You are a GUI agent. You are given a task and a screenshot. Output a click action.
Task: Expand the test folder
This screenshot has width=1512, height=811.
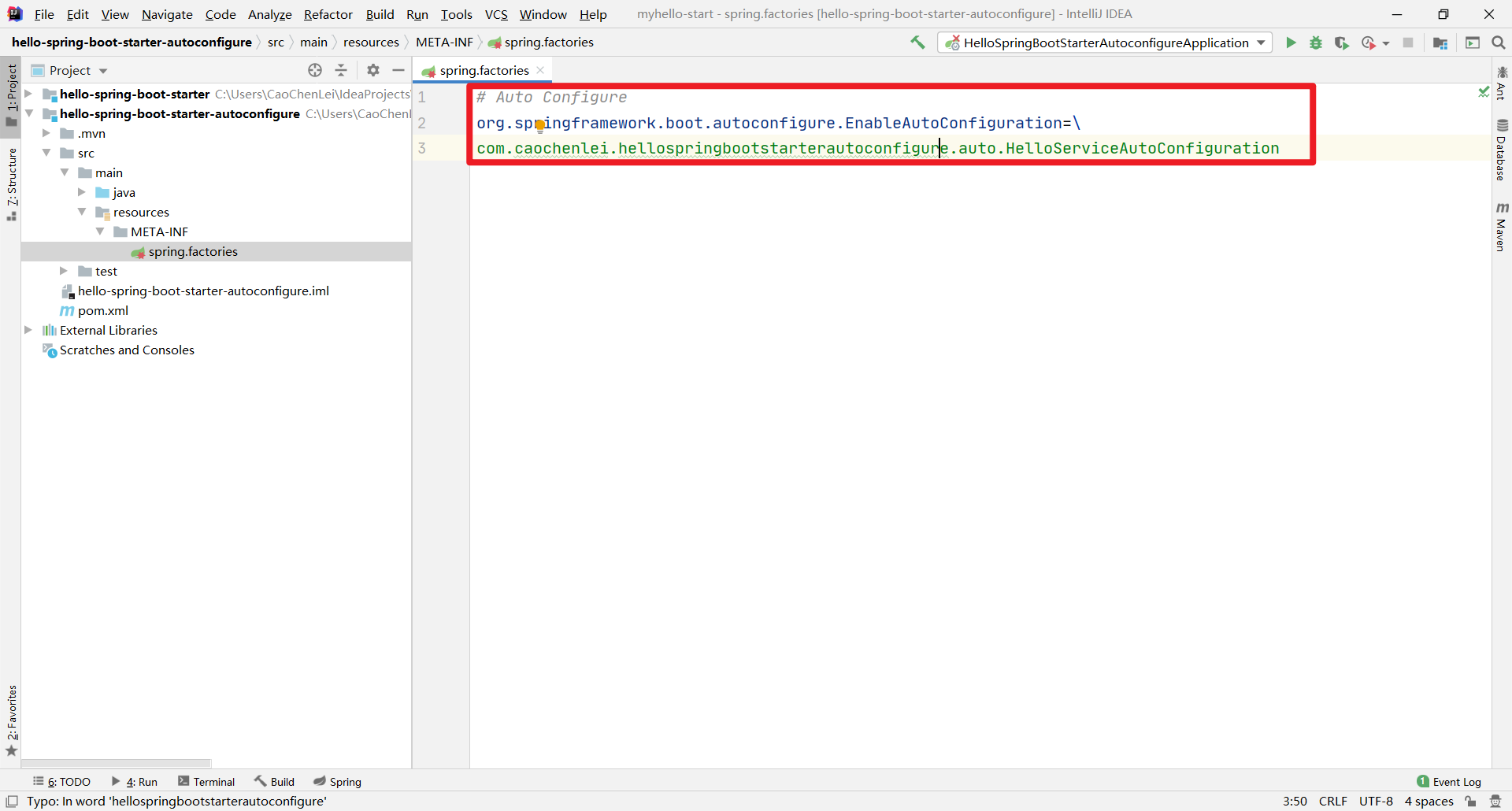[64, 271]
